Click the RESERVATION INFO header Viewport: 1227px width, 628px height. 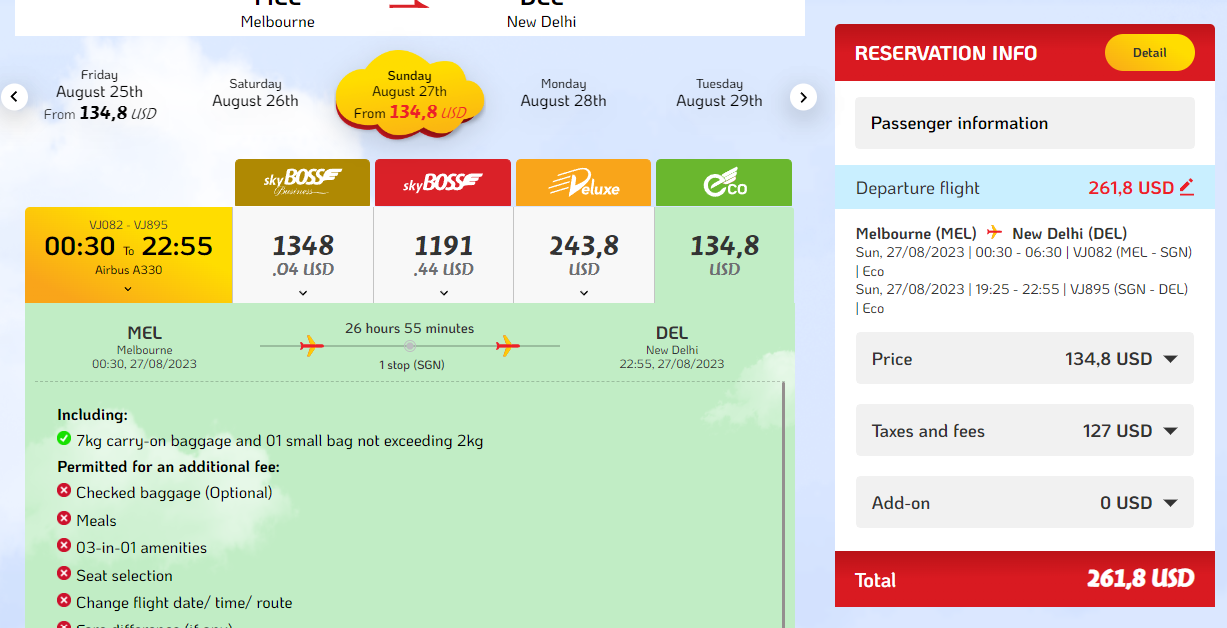tap(946, 53)
